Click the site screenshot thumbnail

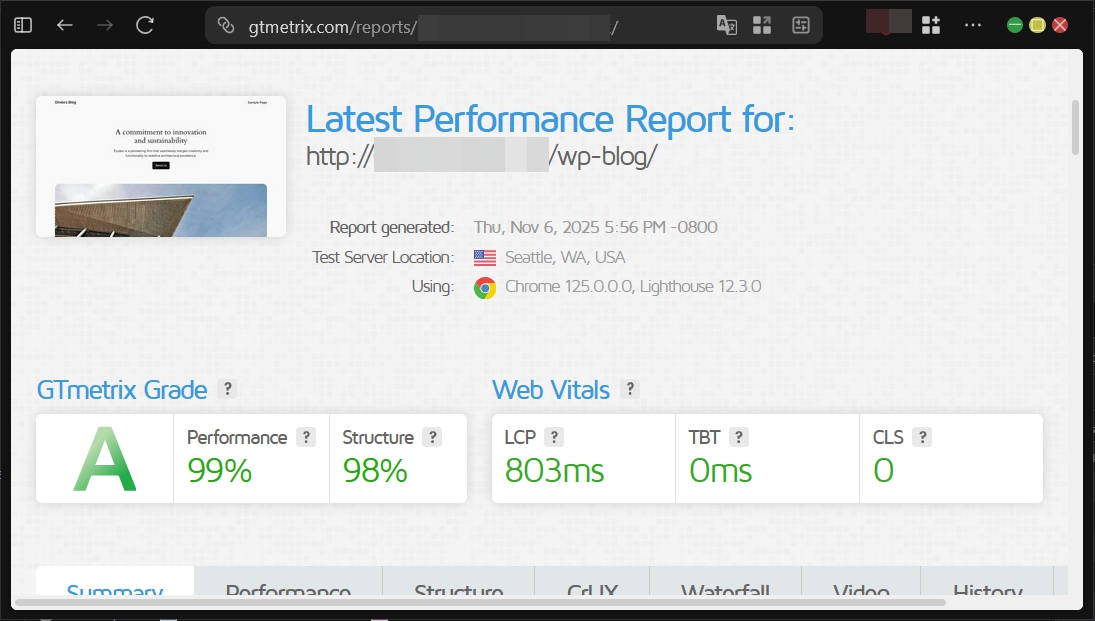[161, 166]
